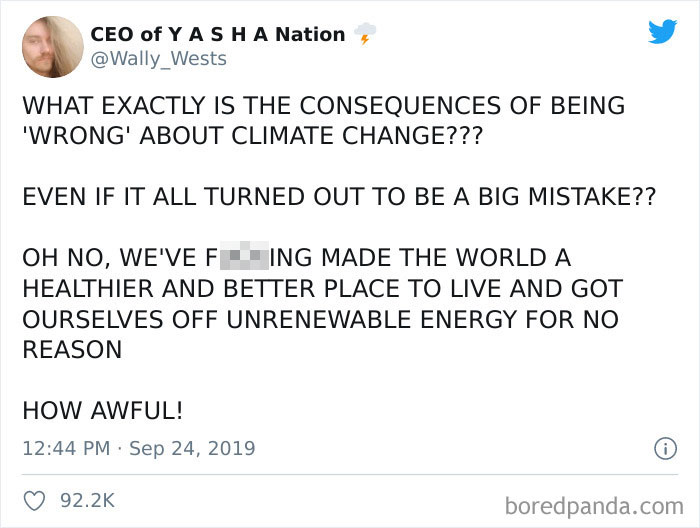This screenshot has width=700, height=528.
Task: Click the Twitter bird logo
Action: pyautogui.click(x=661, y=31)
